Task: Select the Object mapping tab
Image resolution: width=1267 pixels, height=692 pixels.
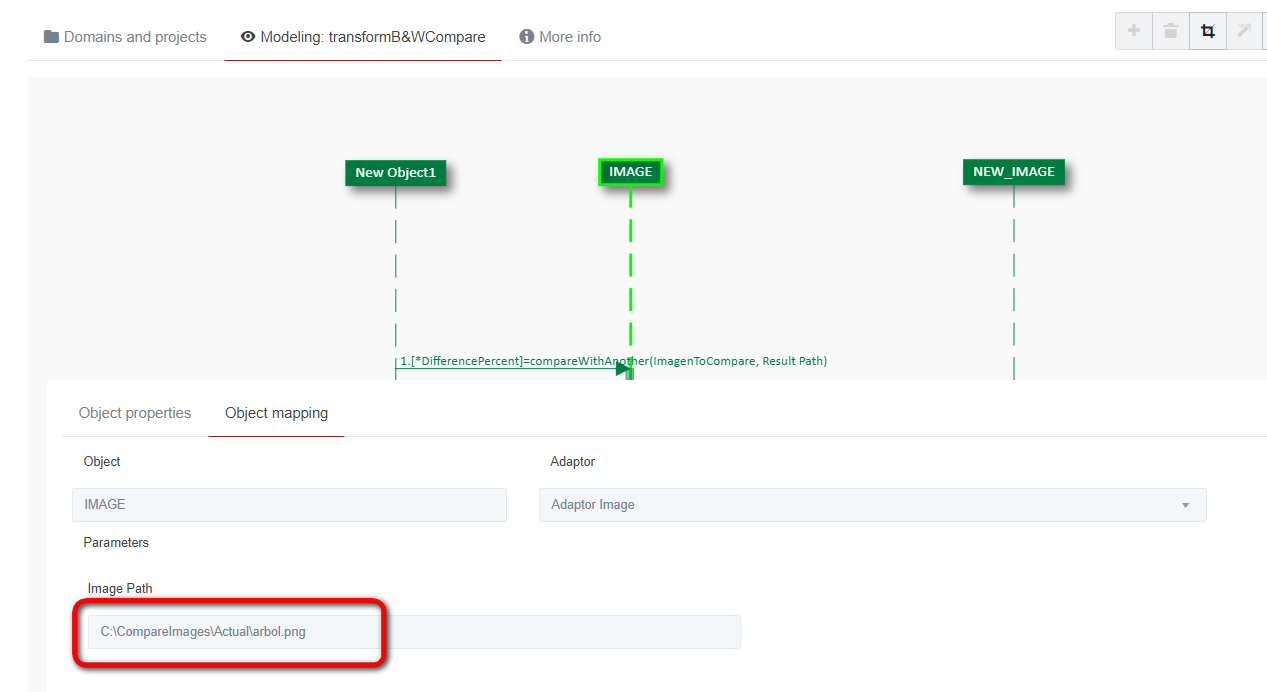Action: tap(276, 413)
